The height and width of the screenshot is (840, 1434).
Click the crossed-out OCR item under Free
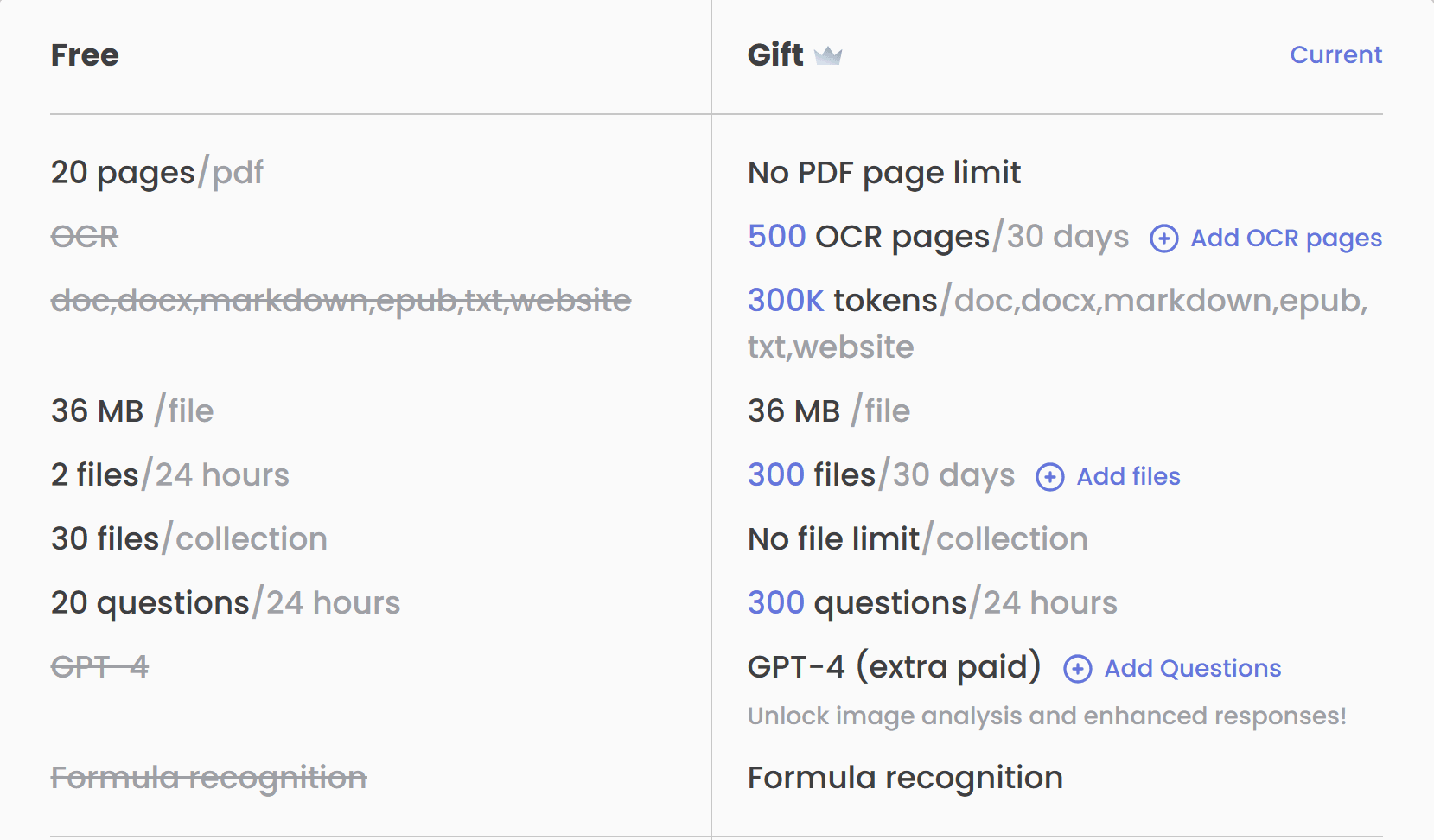[85, 237]
